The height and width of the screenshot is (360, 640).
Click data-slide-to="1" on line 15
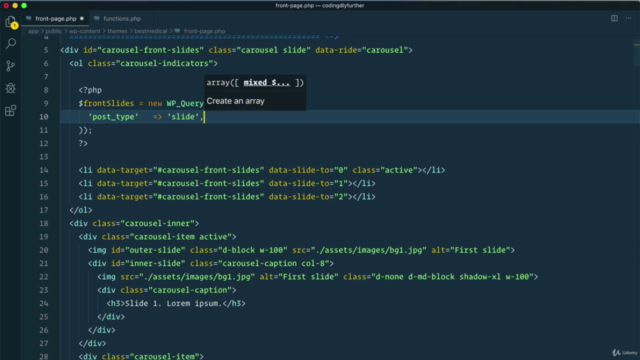point(308,184)
